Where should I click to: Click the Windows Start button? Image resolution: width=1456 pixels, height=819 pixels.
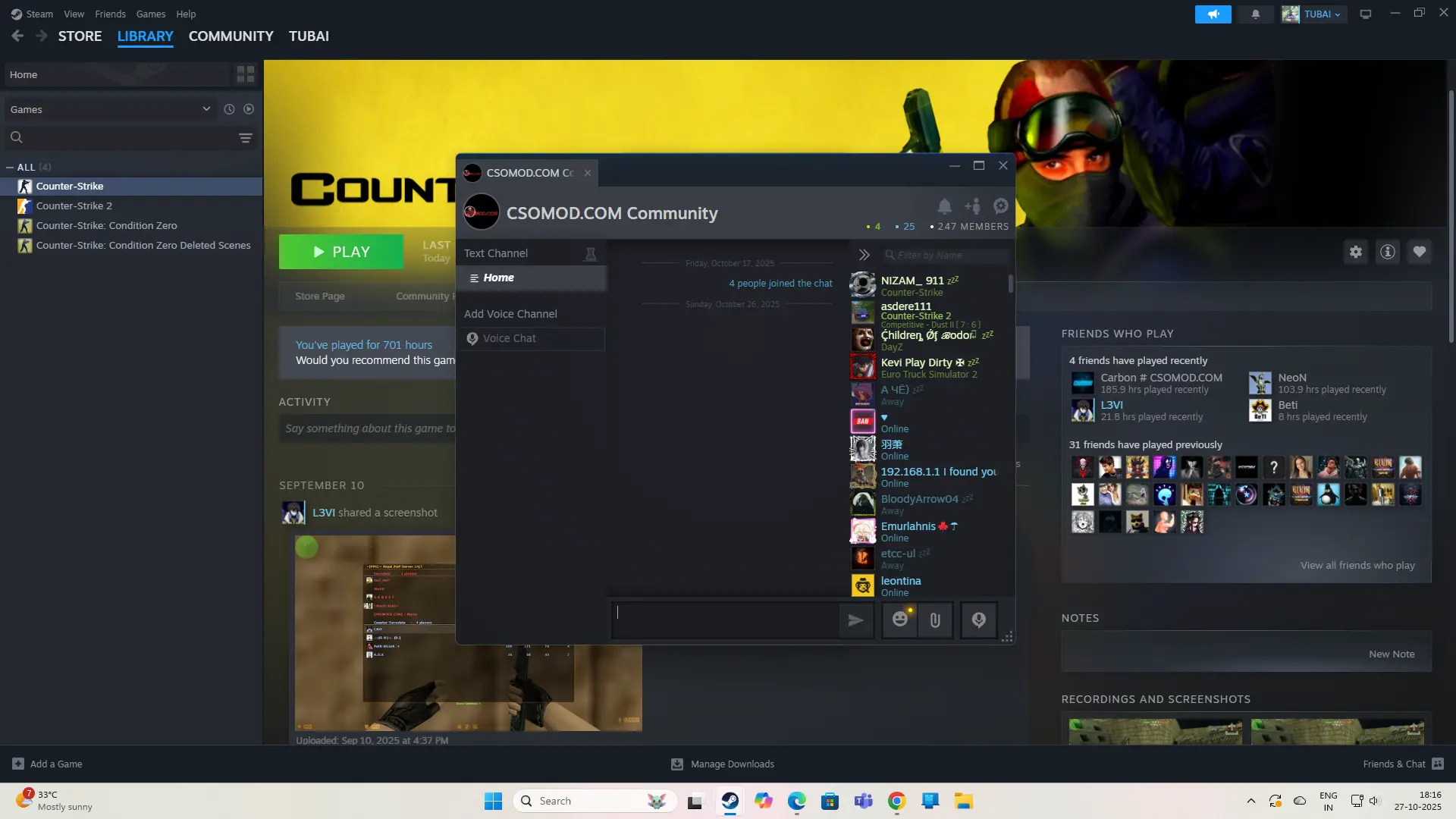pyautogui.click(x=493, y=801)
